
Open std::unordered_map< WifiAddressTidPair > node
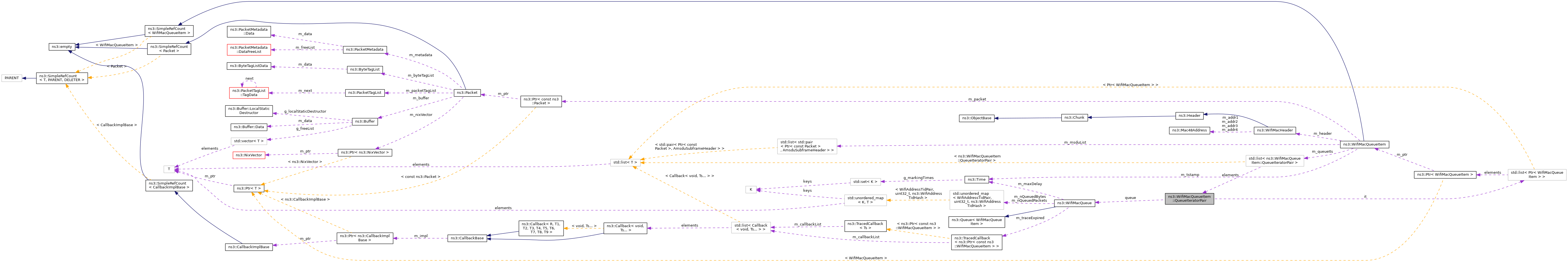click(976, 200)
